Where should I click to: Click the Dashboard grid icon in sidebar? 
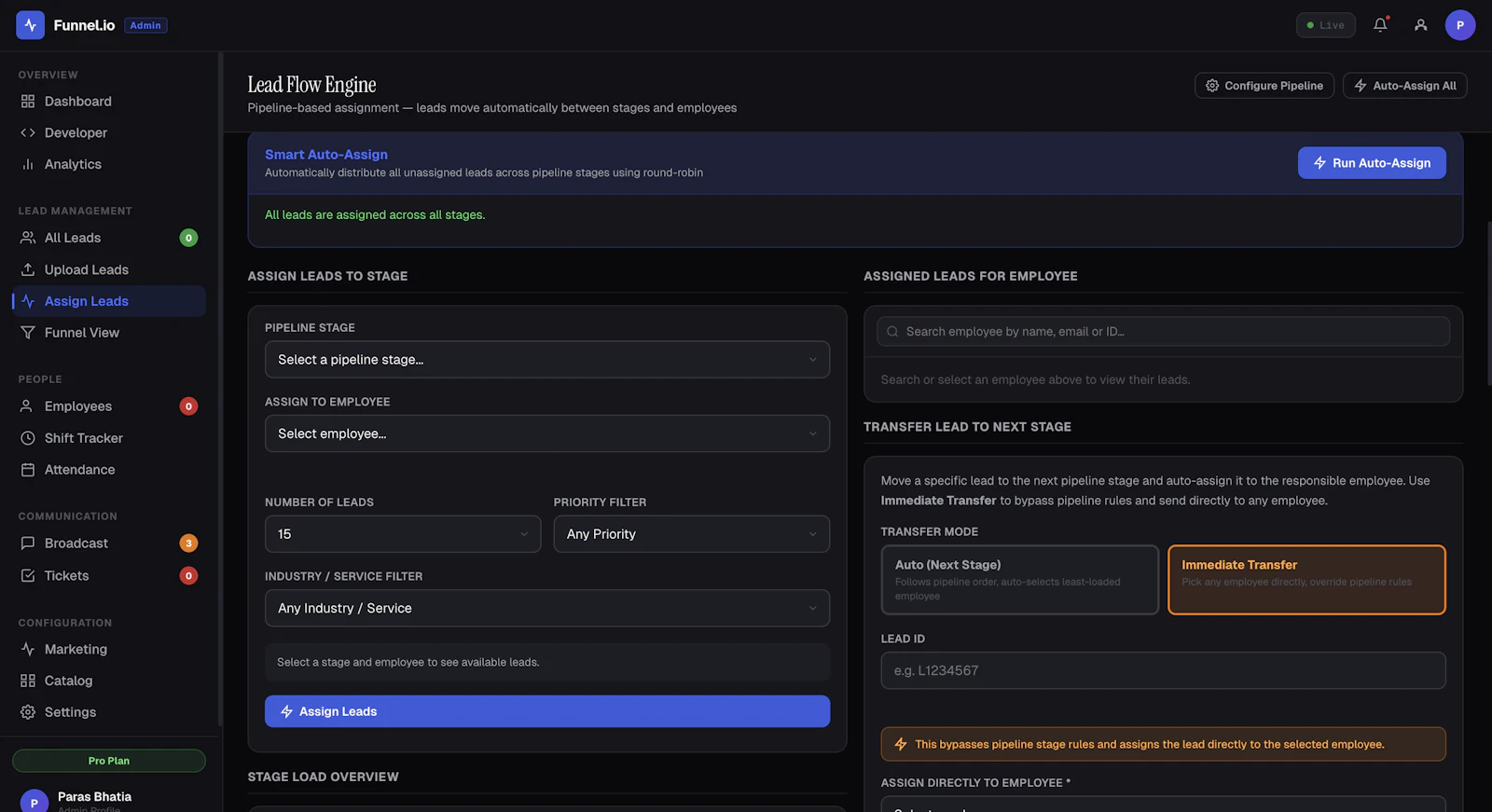(x=28, y=102)
